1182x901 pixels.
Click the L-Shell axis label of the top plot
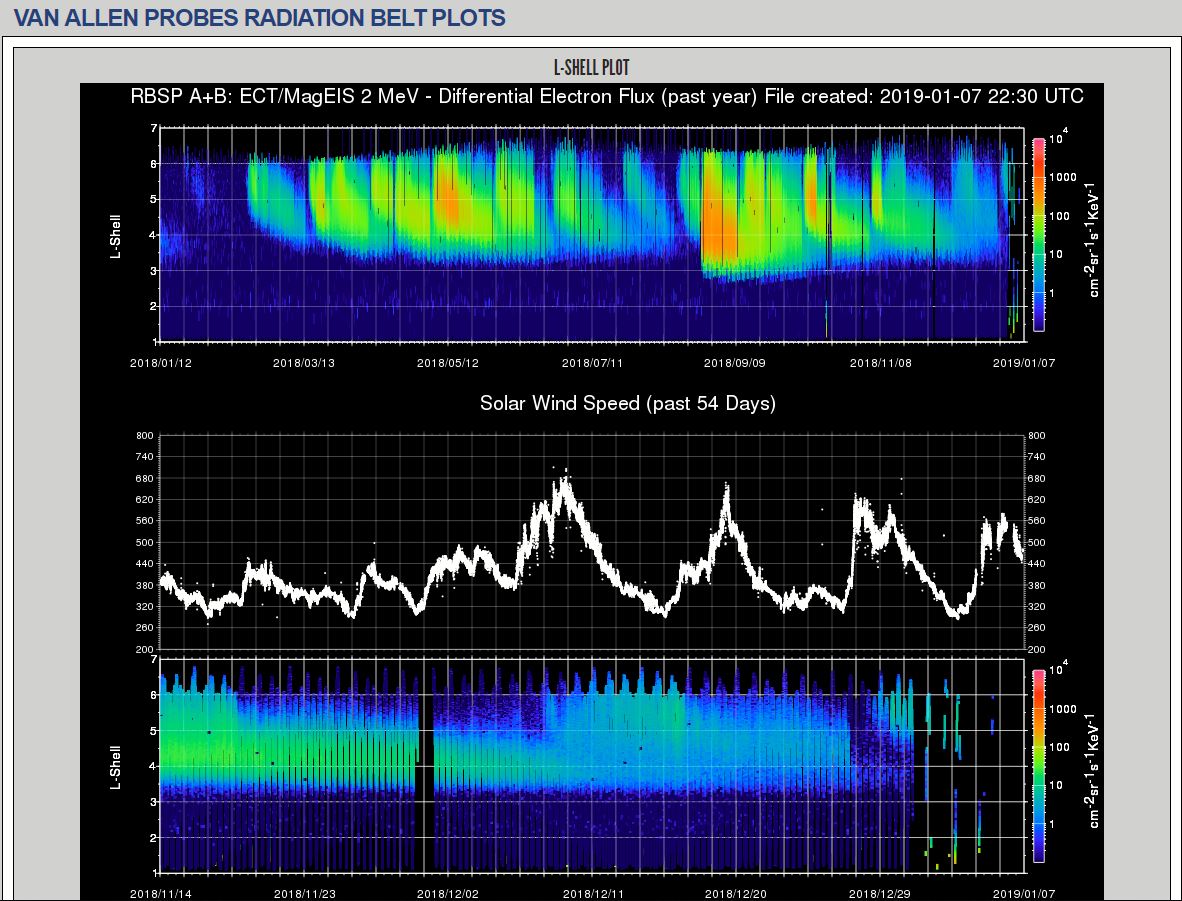pyautogui.click(x=115, y=235)
